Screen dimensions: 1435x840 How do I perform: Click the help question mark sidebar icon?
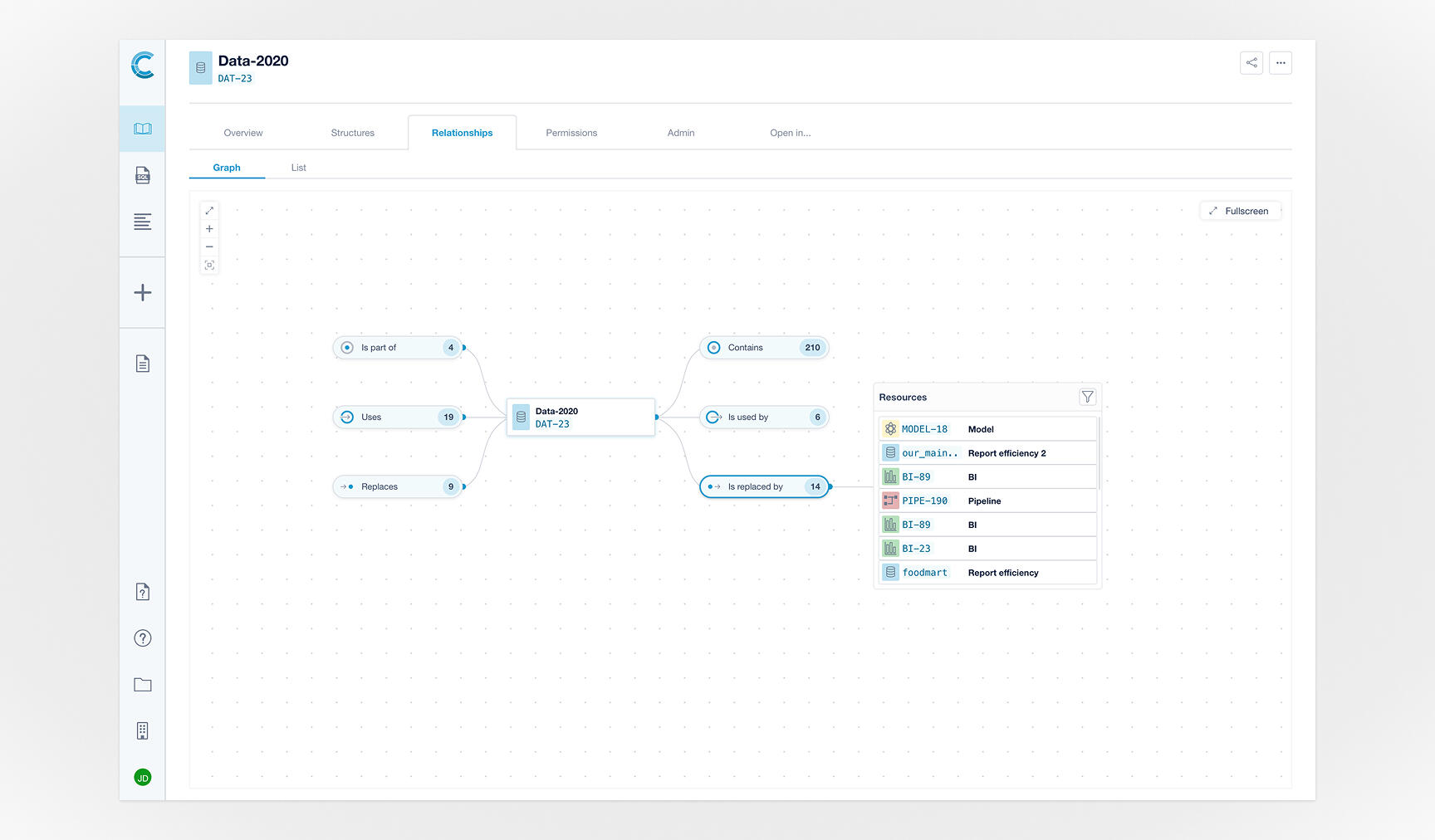(143, 638)
